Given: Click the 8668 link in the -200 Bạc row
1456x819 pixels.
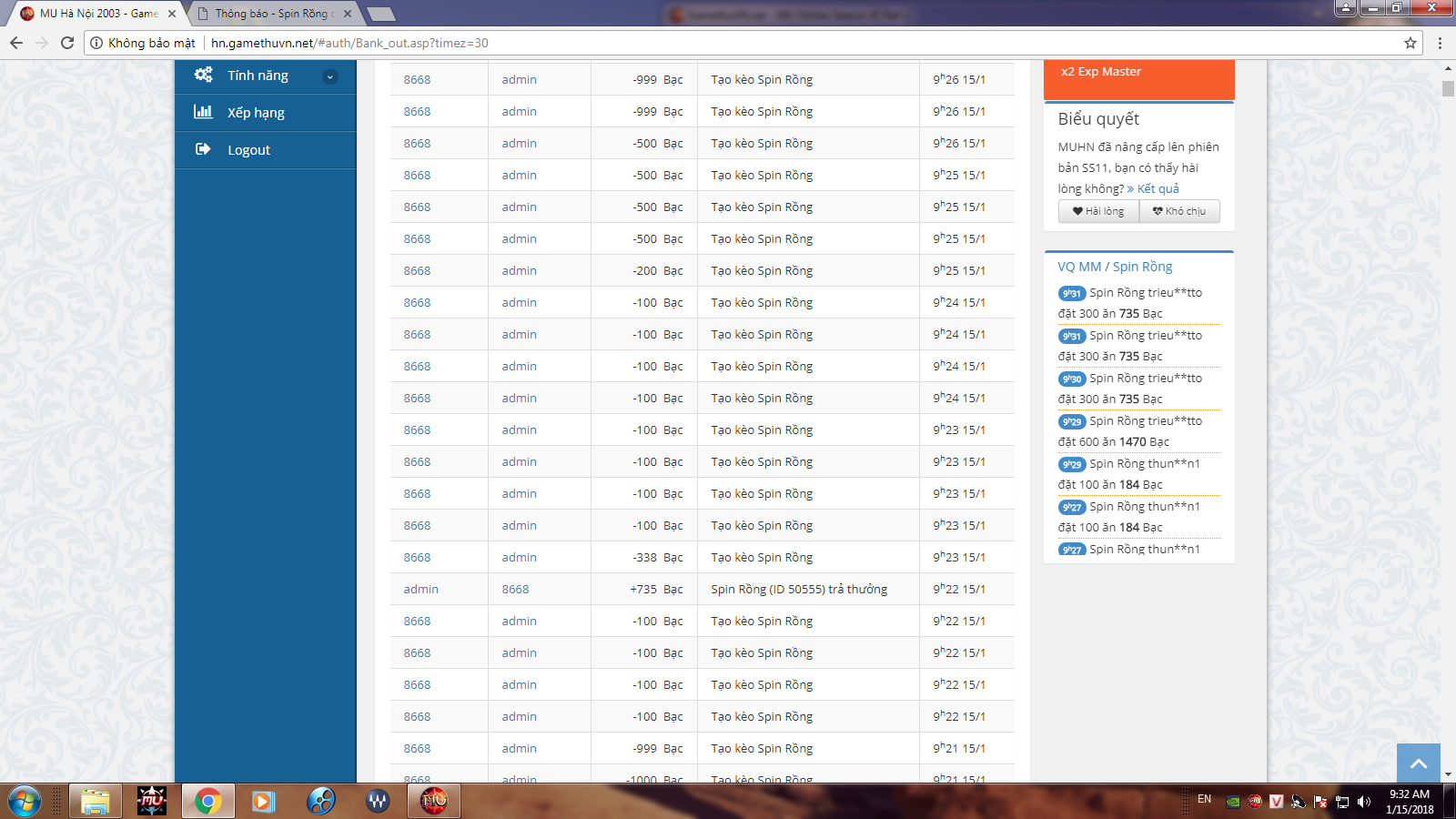Looking at the screenshot, I should 417,270.
